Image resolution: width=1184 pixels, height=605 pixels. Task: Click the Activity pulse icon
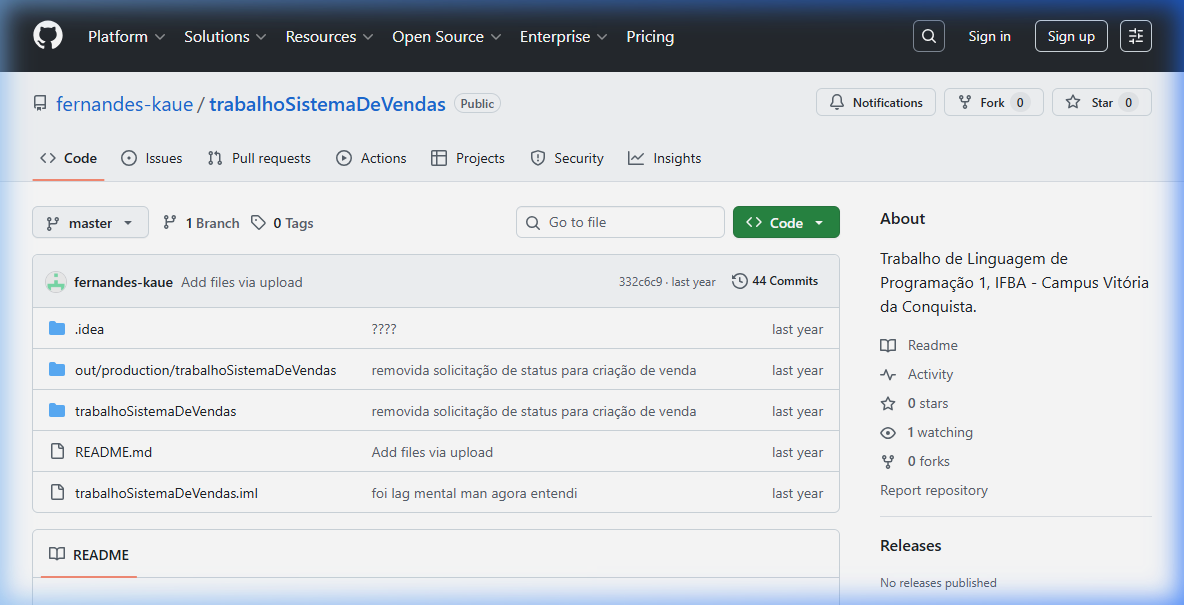(x=887, y=374)
